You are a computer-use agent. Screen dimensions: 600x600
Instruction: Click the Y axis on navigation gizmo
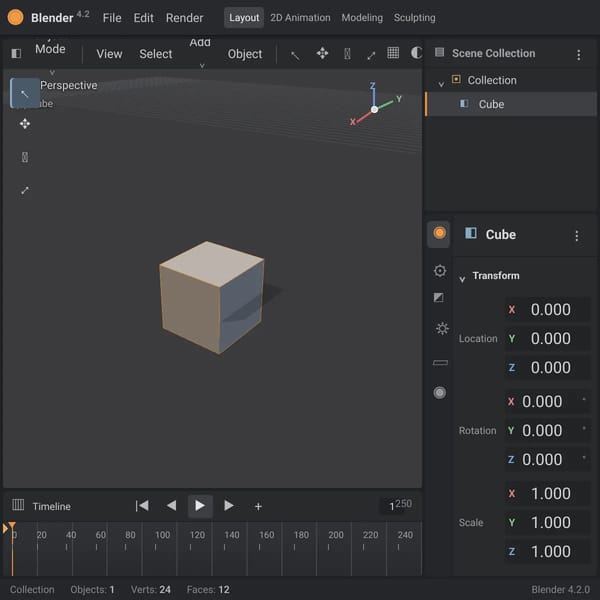coord(399,99)
